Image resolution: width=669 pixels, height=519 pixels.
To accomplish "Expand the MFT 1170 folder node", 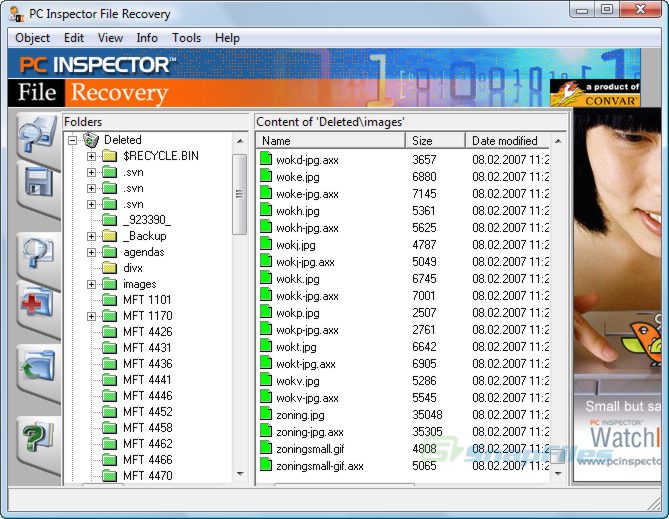I will [91, 316].
